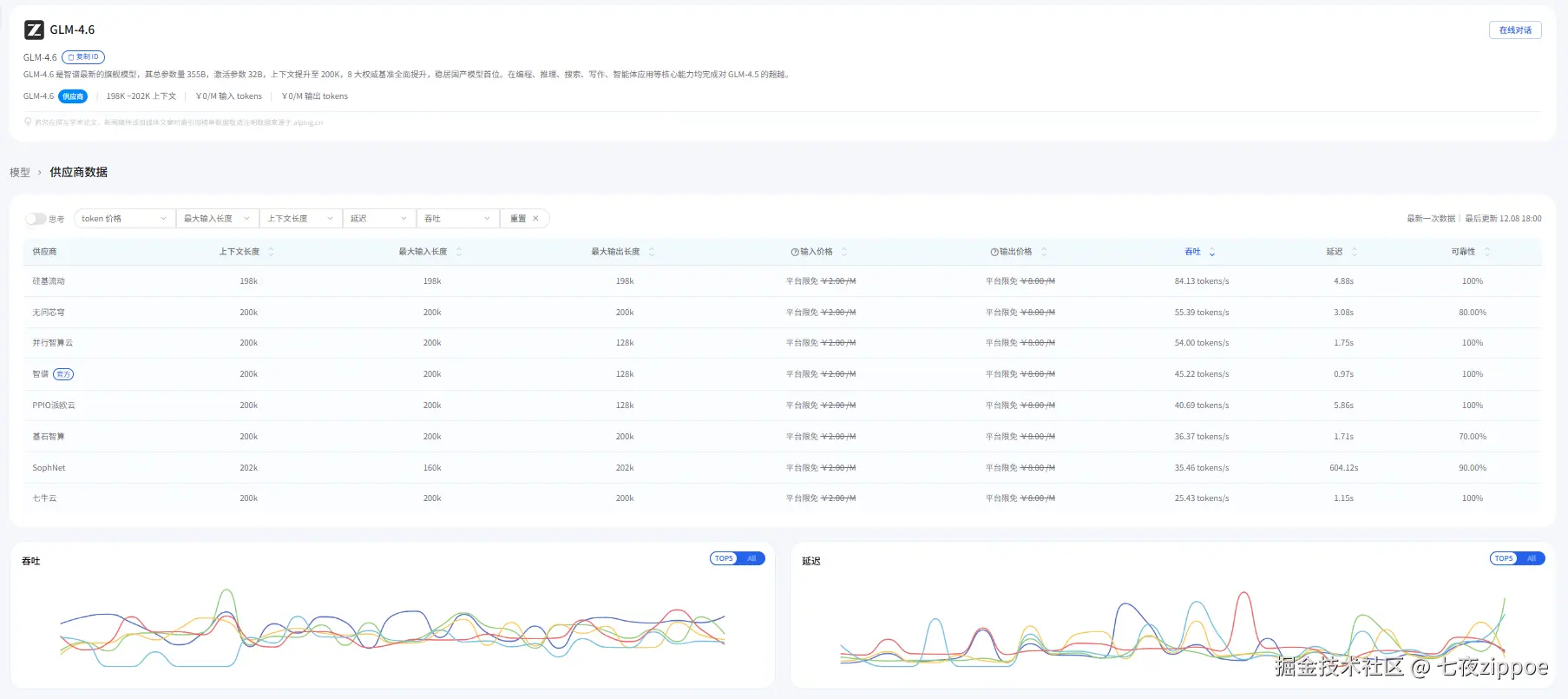The width and height of the screenshot is (1568, 699).
Task: Sort by 最大输入长度 using its sort arrows
Action: (459, 252)
